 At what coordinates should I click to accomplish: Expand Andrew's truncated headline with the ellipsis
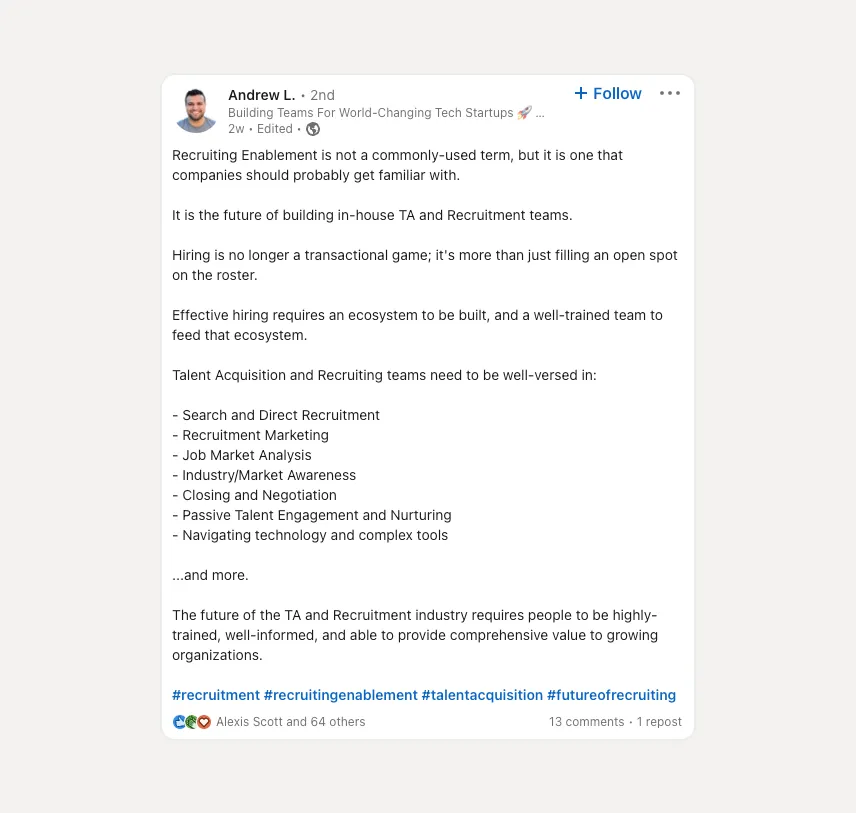click(541, 112)
